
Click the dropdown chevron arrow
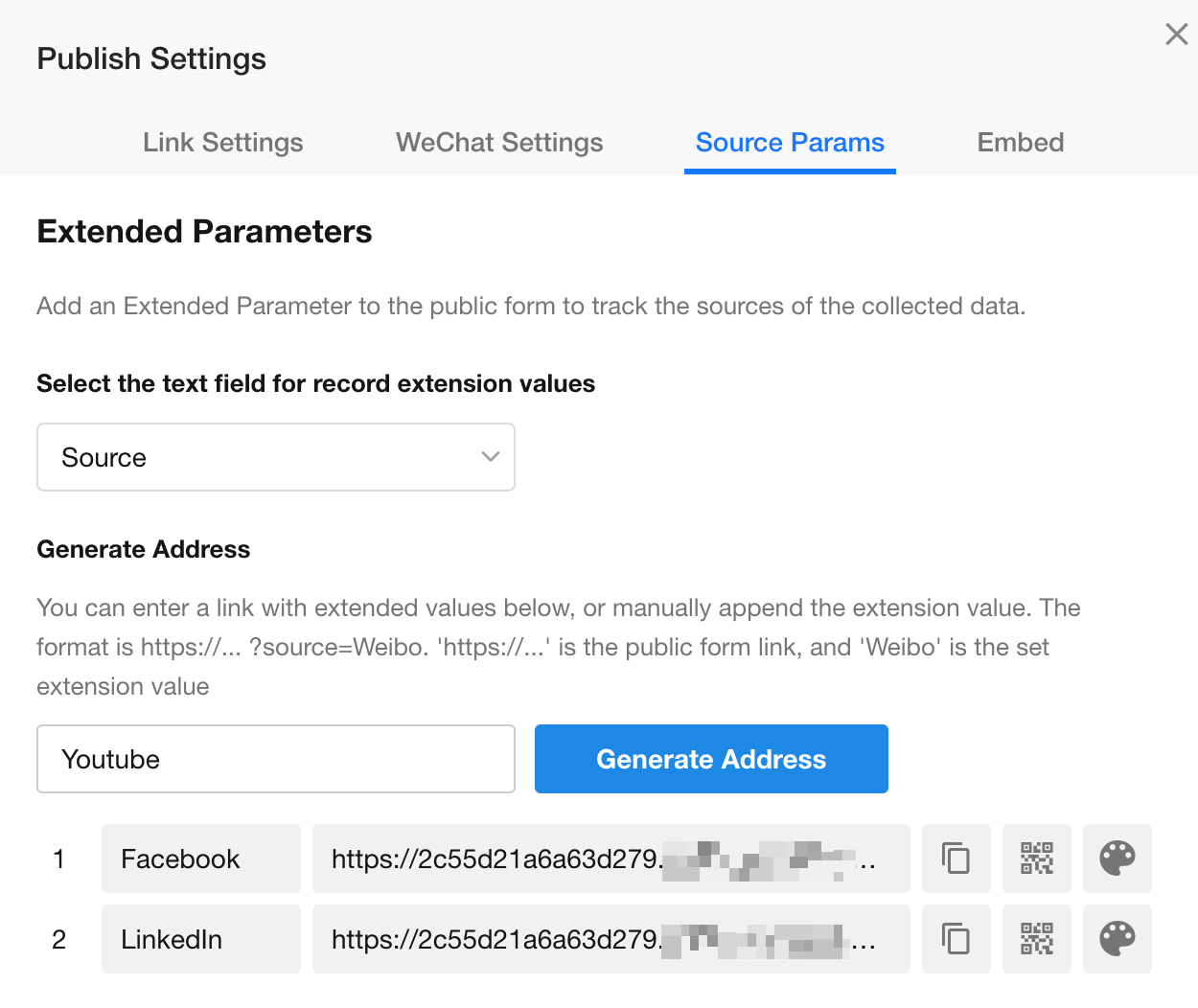[x=491, y=457]
